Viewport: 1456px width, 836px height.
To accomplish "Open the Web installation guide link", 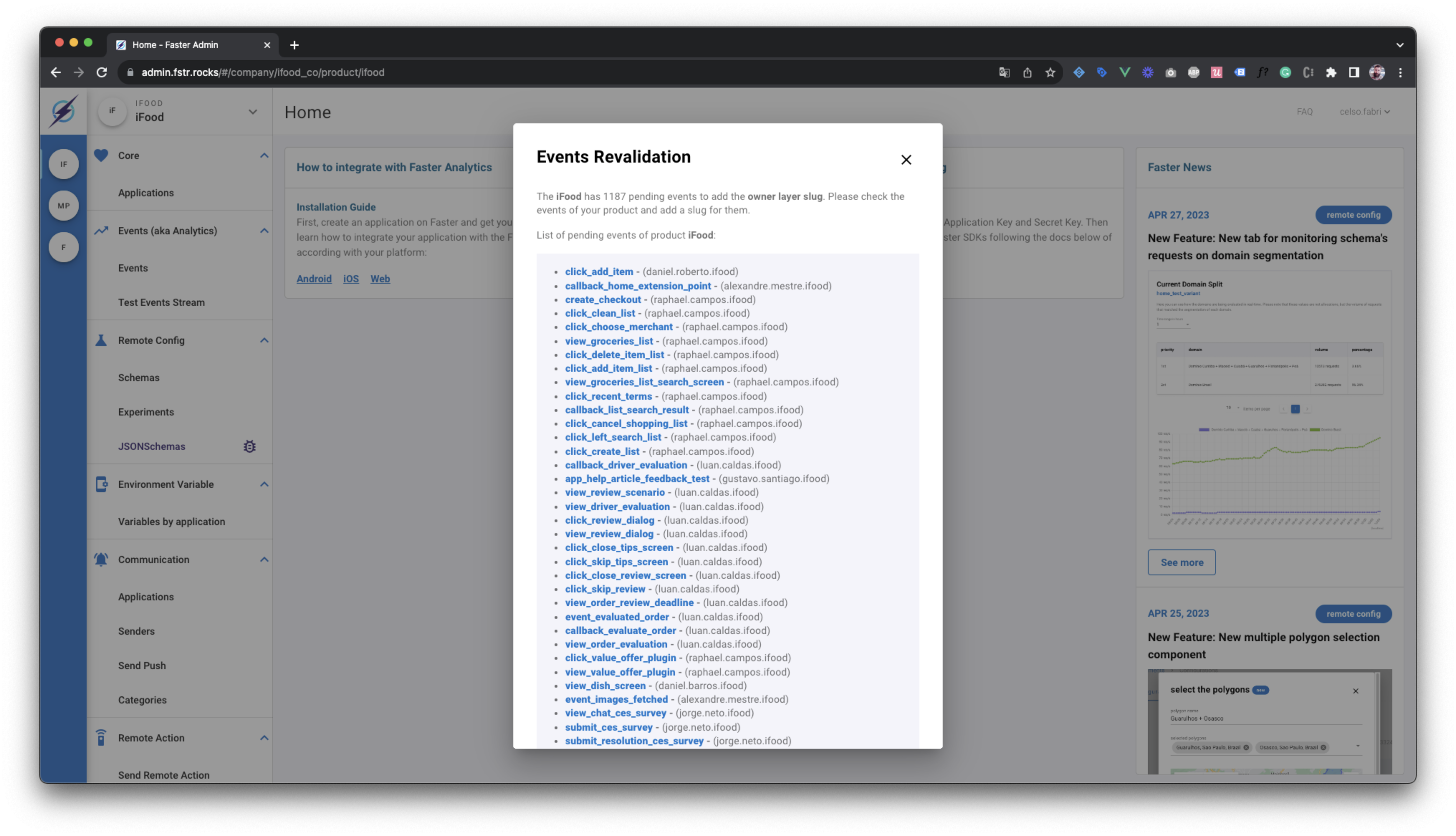I will pos(380,279).
